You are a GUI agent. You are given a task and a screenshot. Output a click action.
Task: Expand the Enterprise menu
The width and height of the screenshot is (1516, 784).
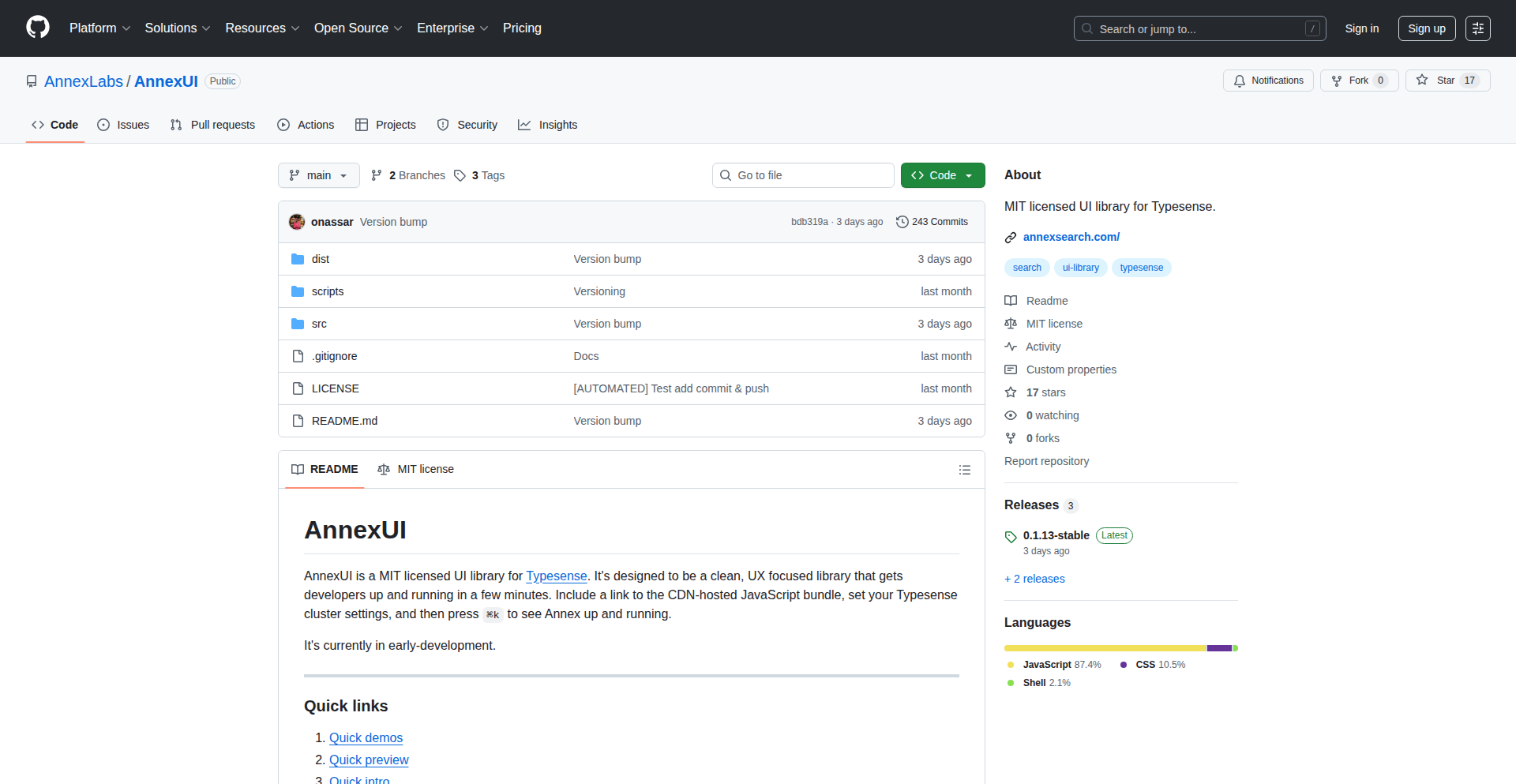(452, 28)
